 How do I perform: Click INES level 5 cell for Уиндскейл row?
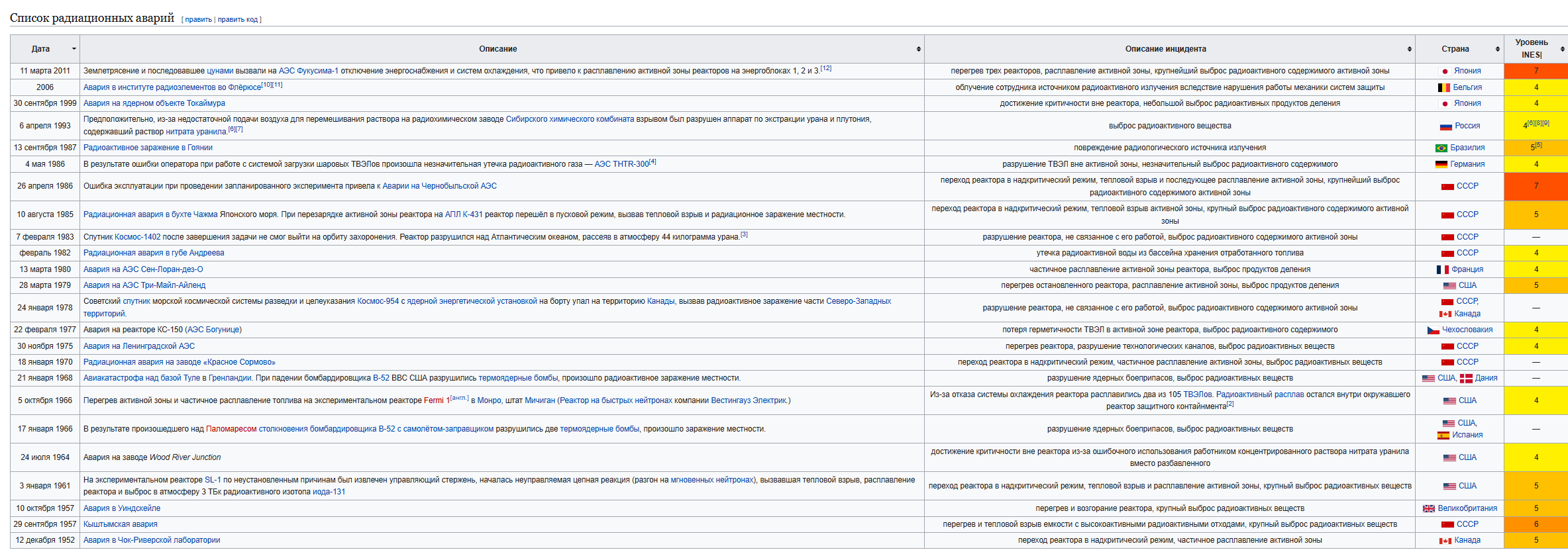click(1536, 508)
